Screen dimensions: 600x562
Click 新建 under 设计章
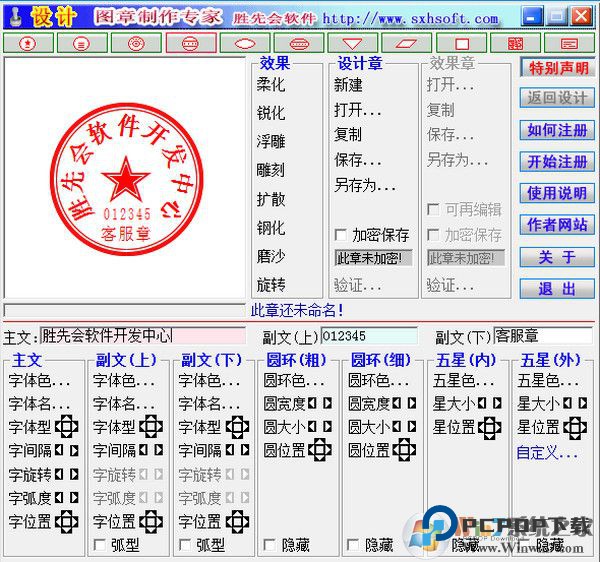click(x=348, y=85)
